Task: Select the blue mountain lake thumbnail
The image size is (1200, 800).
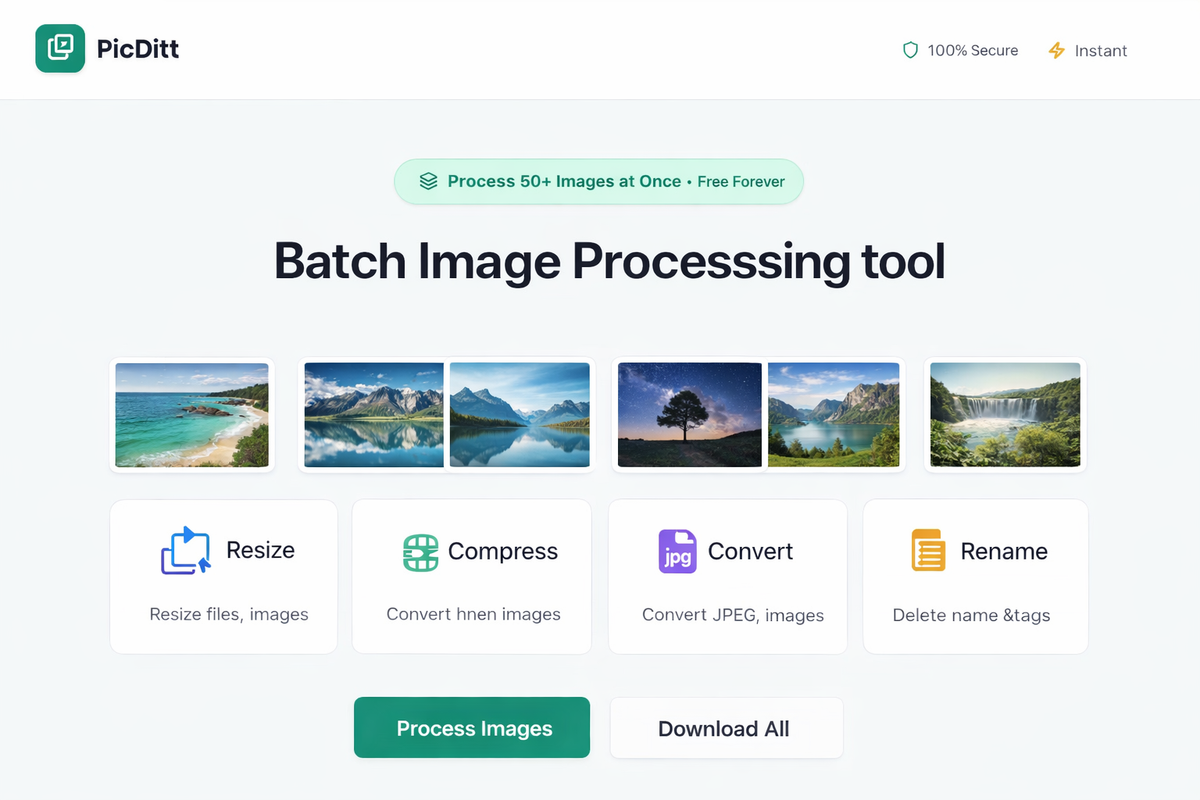Action: tap(520, 415)
